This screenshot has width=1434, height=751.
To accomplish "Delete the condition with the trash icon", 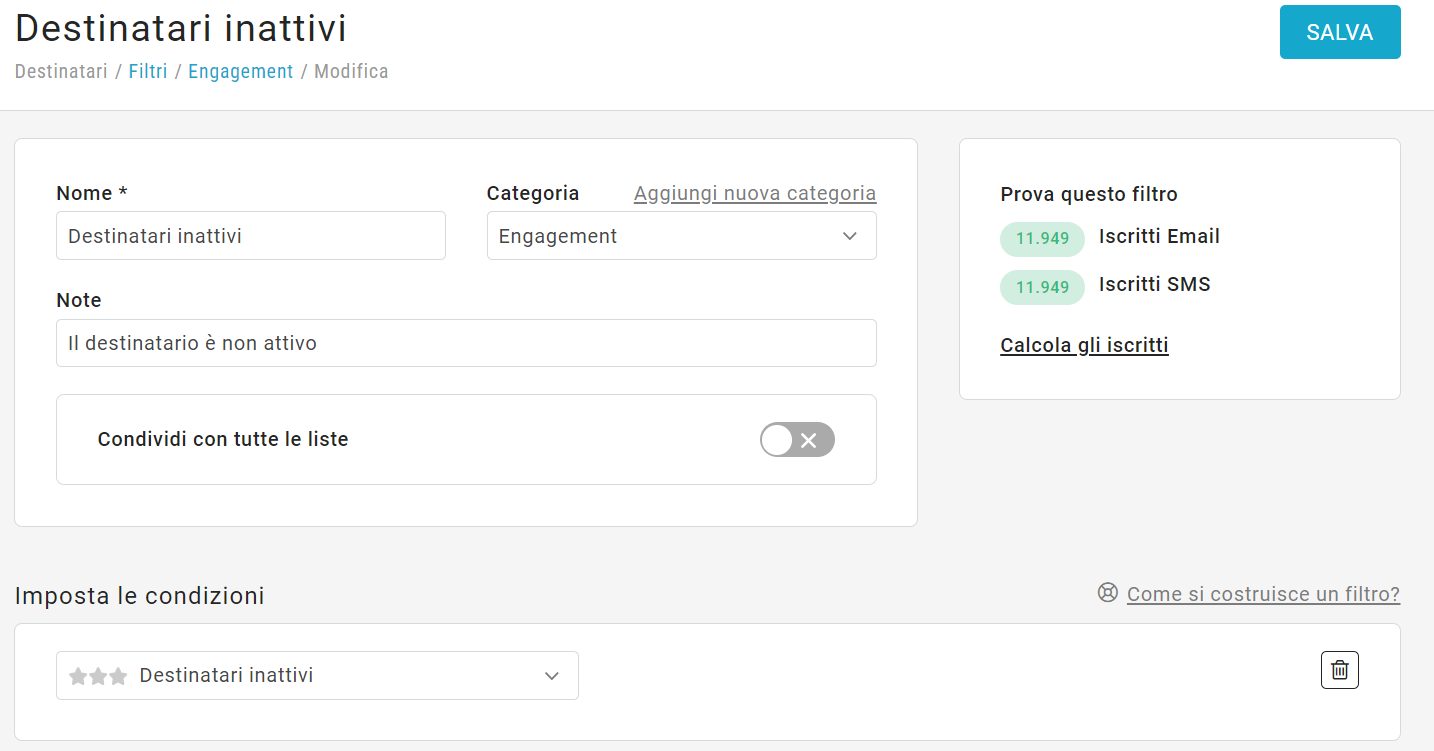I will click(1339, 670).
